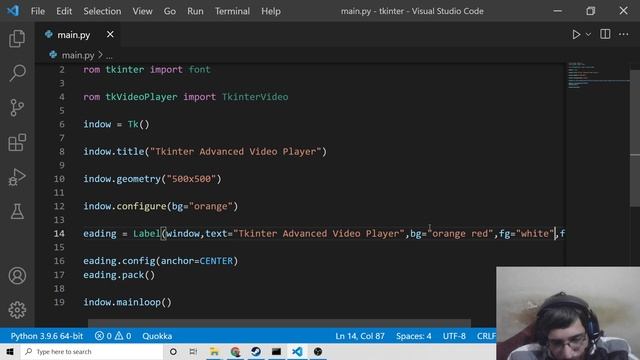
Task: Open the editor More Actions ellipsis
Action: click(x=623, y=34)
